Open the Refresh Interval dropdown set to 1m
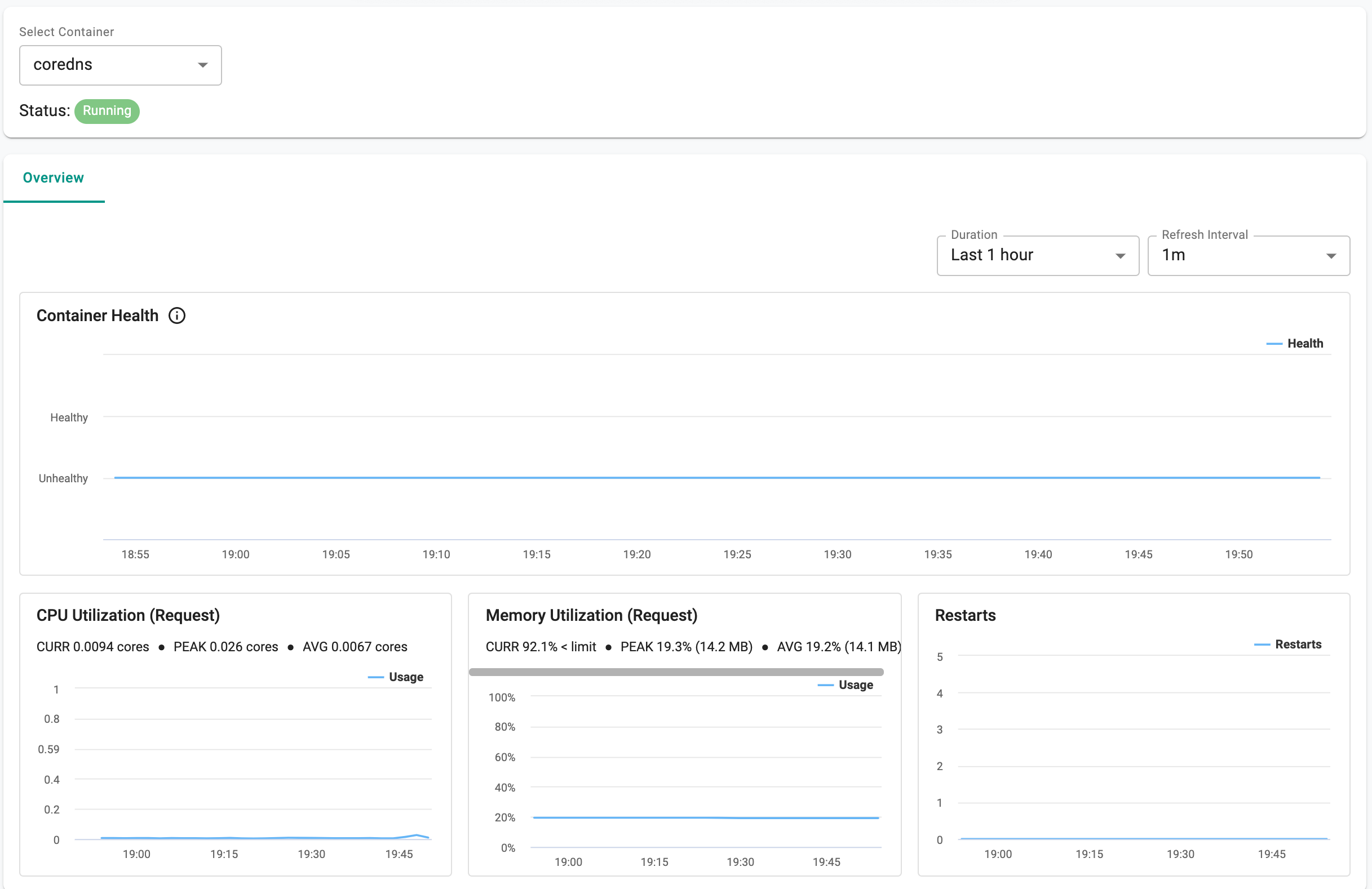This screenshot has height=889, width=1372. click(x=1249, y=255)
